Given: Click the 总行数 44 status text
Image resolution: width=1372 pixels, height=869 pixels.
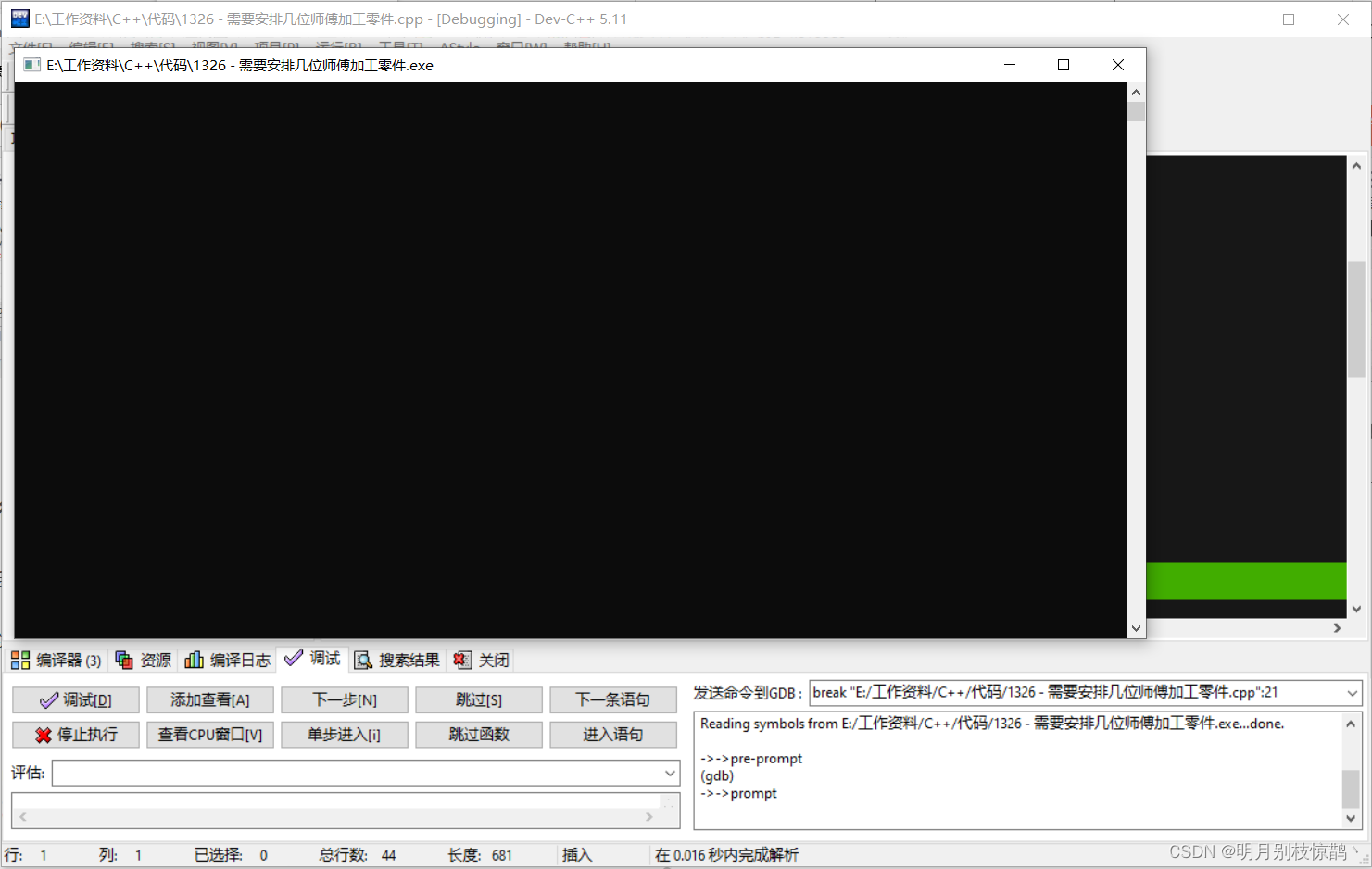Looking at the screenshot, I should coord(358,855).
